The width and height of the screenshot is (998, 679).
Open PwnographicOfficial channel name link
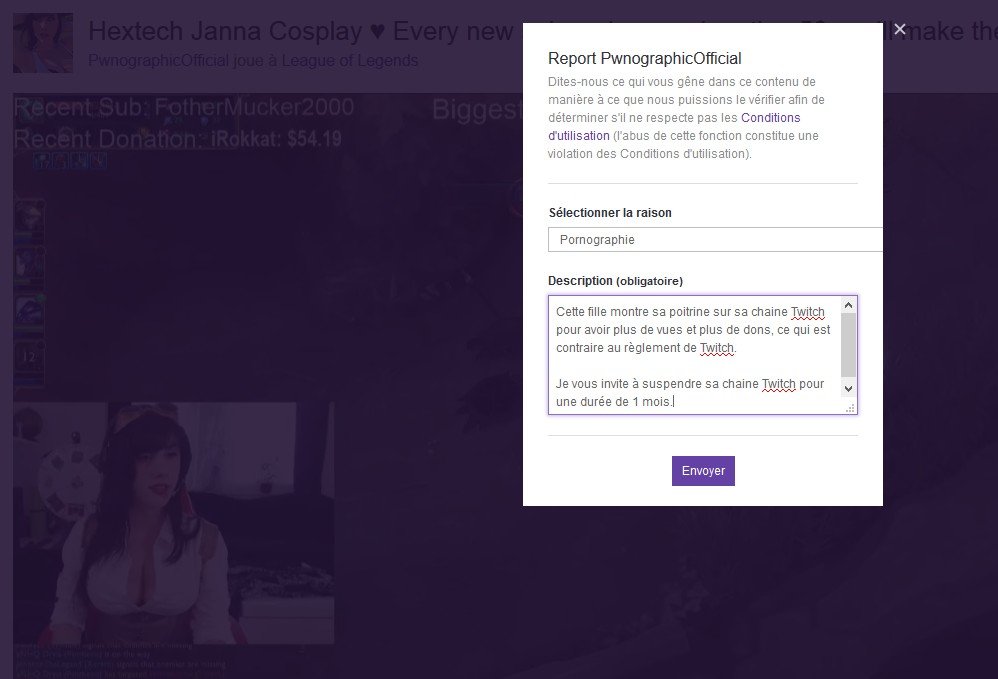pos(158,60)
